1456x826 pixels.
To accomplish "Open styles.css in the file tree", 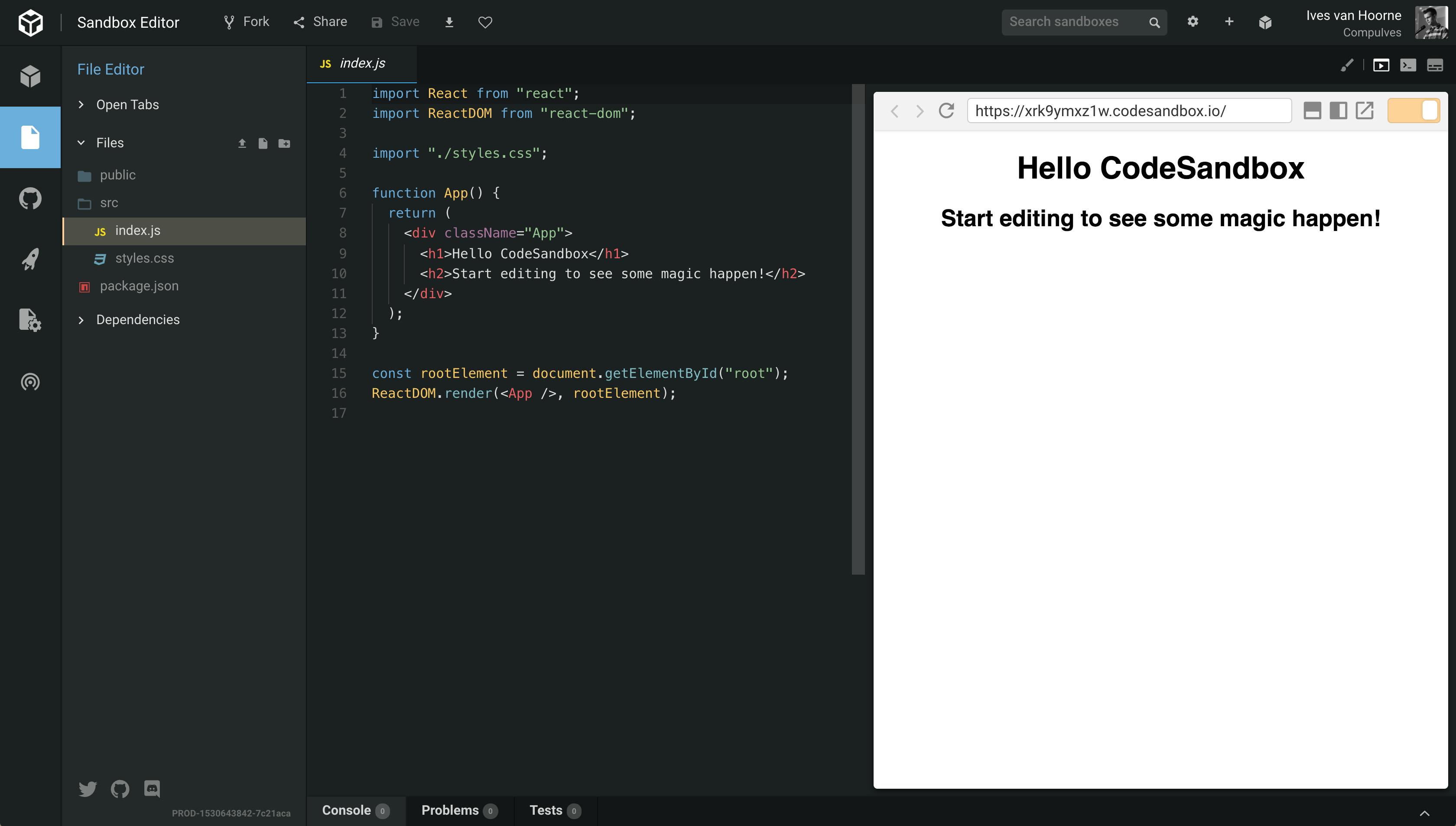I will pos(184,259).
